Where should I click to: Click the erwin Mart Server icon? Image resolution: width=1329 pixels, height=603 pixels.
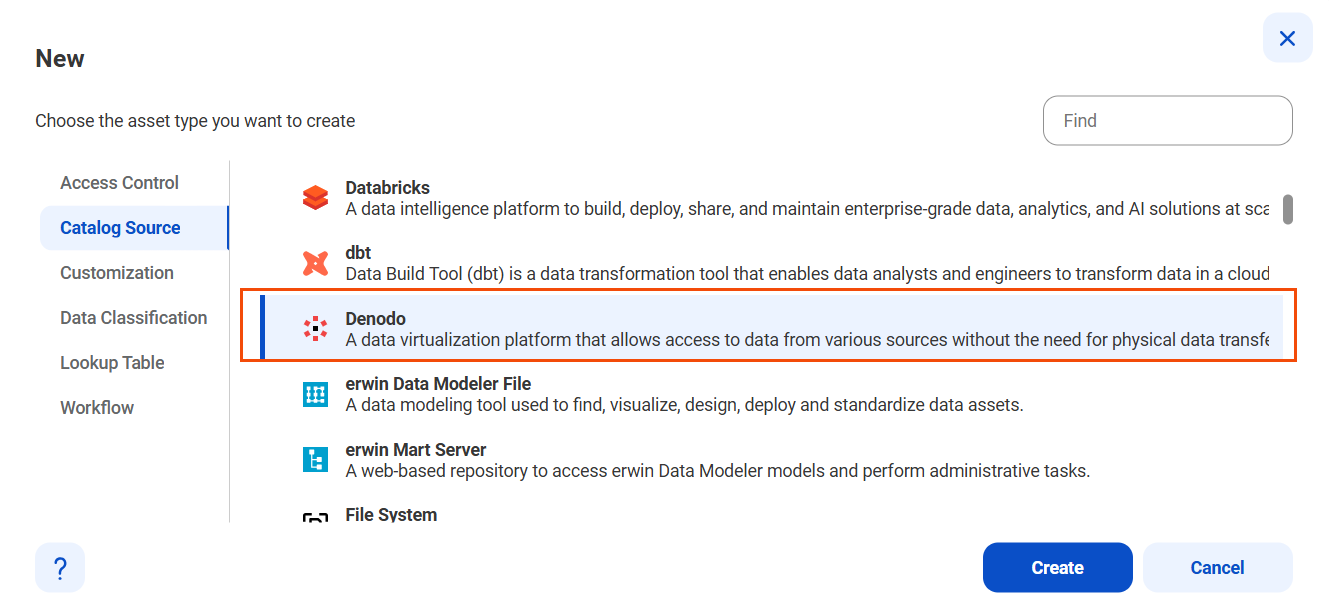tap(315, 460)
